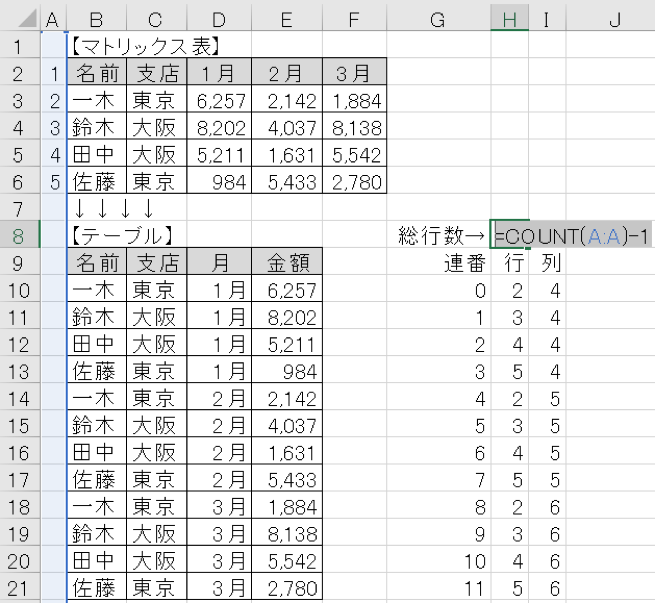Click cell 1,631 in row 16
Screen dimensions: 655x603
click(287, 453)
